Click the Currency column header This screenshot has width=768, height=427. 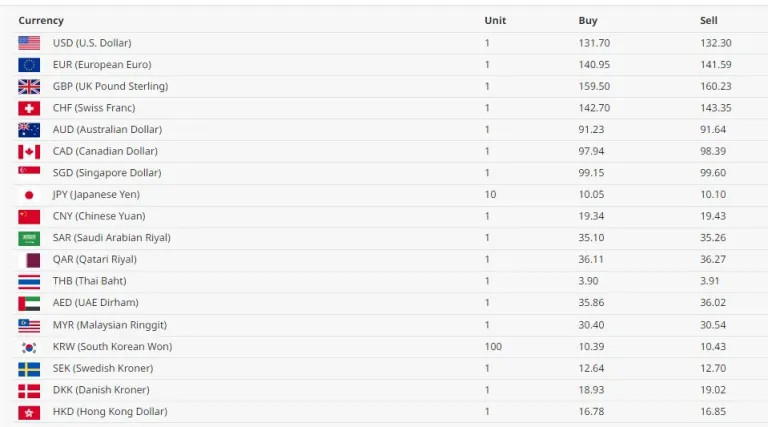(41, 21)
